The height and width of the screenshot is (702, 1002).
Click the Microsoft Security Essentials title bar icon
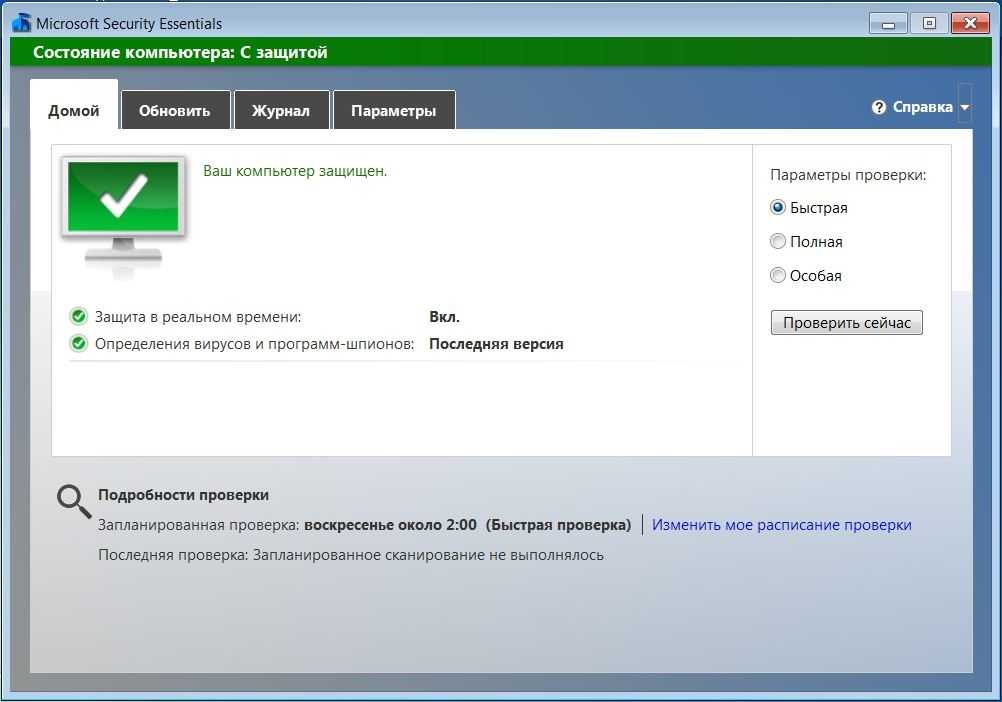tap(22, 23)
